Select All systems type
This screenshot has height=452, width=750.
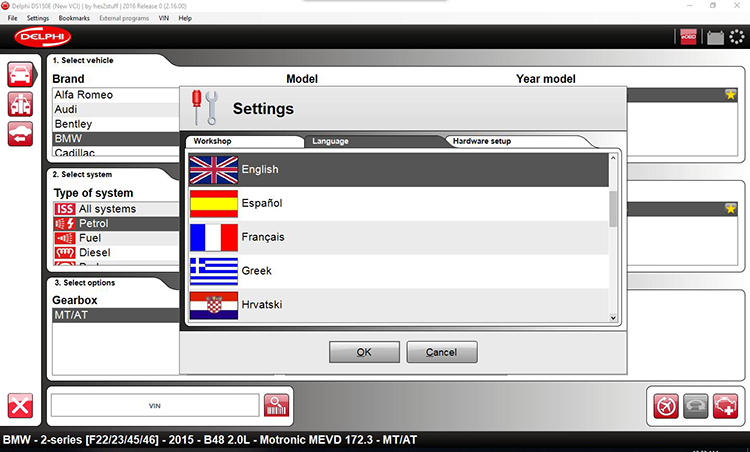(116, 209)
